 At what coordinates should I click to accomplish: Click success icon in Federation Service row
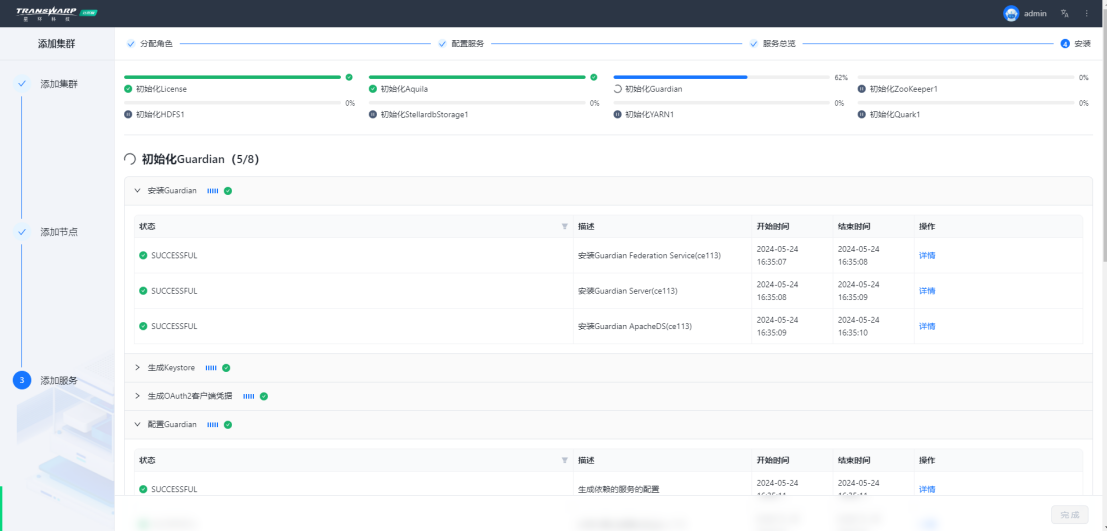[x=143, y=256]
